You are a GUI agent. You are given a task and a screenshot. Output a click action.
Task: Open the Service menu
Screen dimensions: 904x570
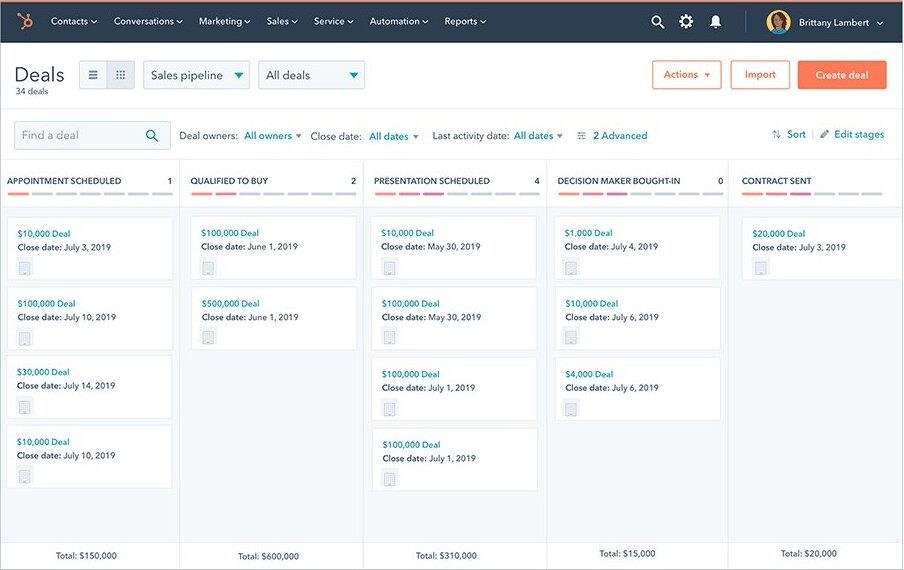tap(333, 21)
